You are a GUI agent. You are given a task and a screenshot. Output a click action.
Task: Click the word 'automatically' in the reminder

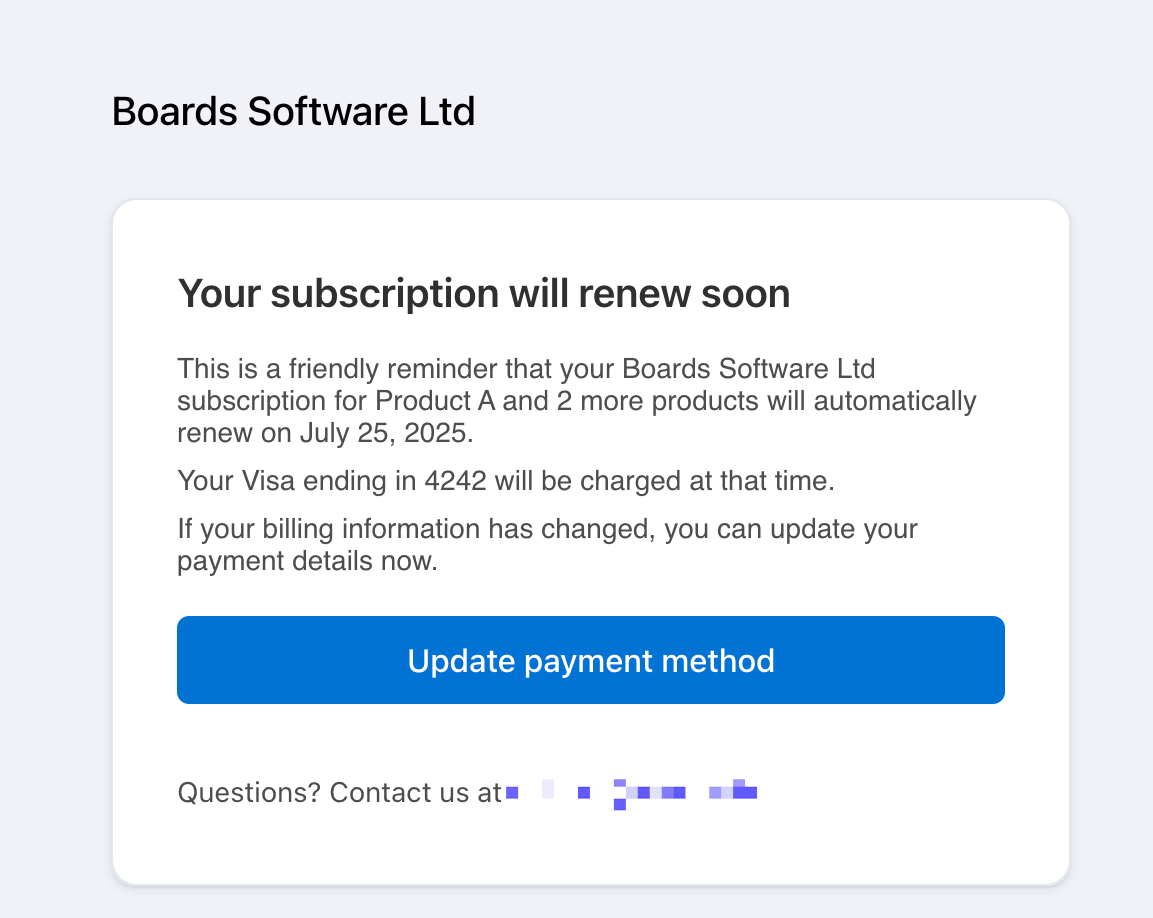[895, 401]
